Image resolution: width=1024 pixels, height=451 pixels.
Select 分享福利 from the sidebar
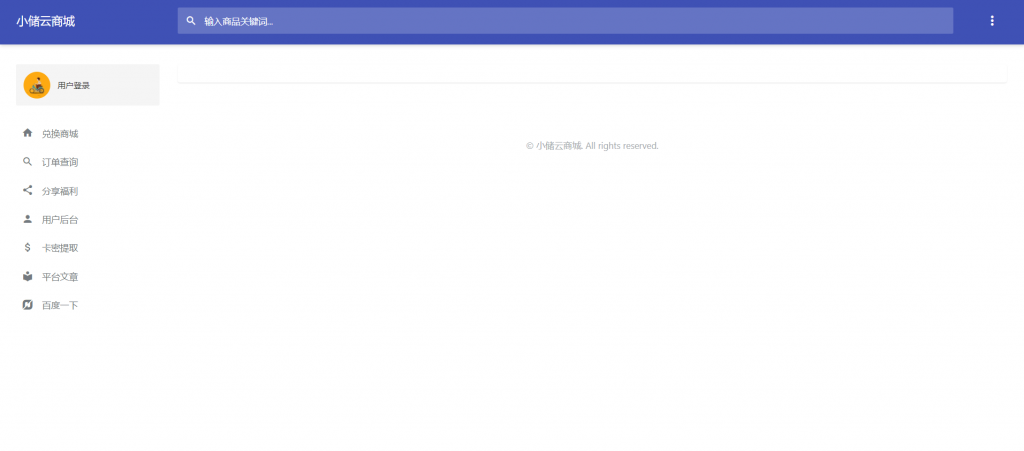[60, 191]
